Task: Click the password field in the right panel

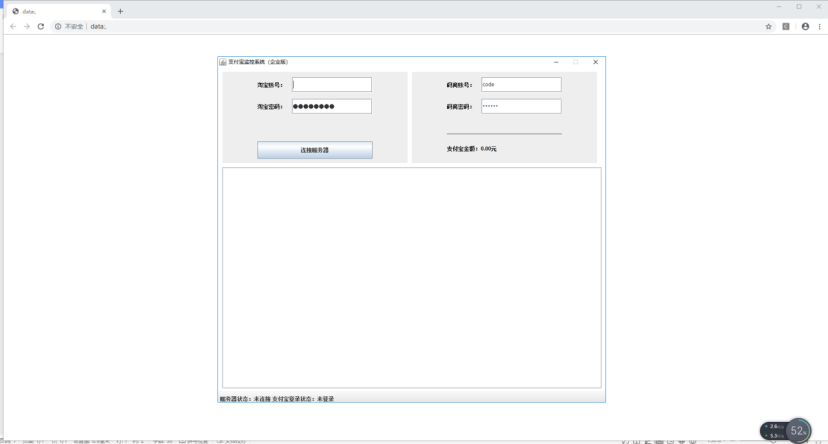Action: coord(521,106)
